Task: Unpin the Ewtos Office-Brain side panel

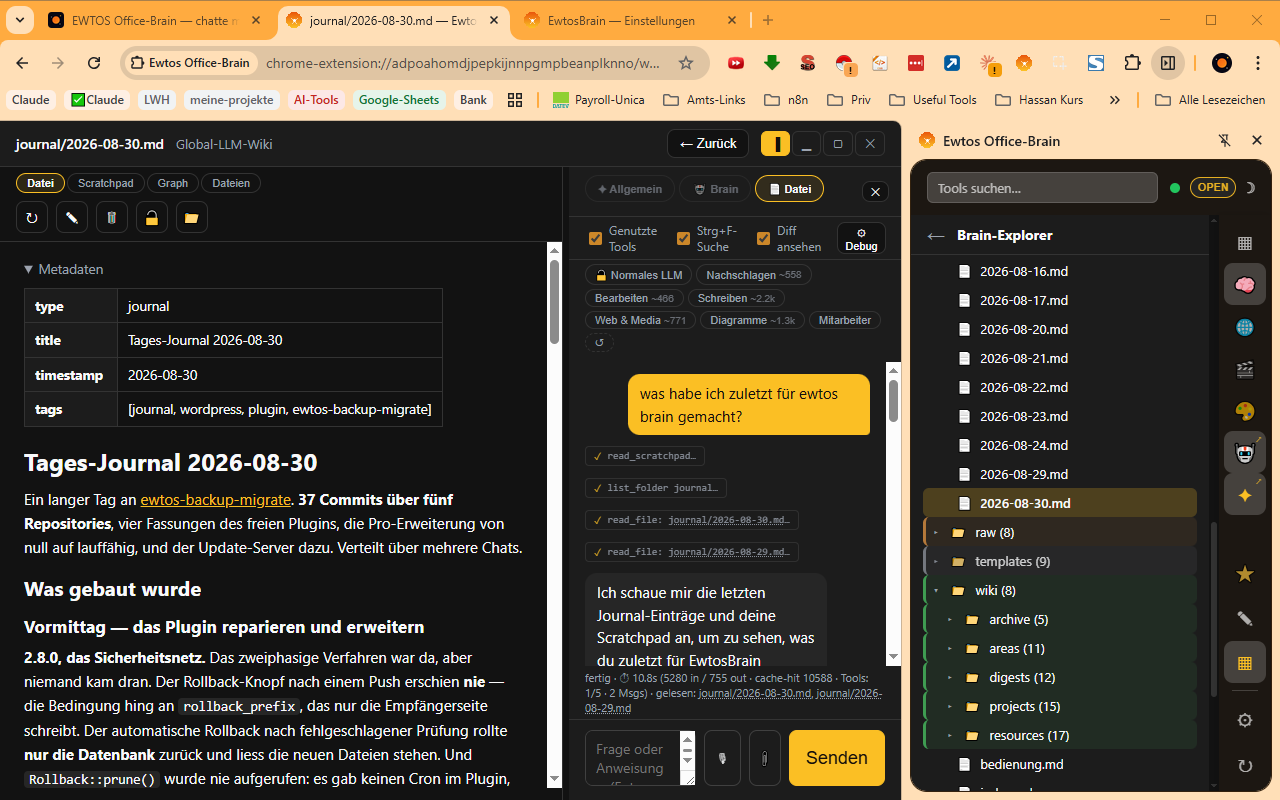Action: pos(1224,141)
